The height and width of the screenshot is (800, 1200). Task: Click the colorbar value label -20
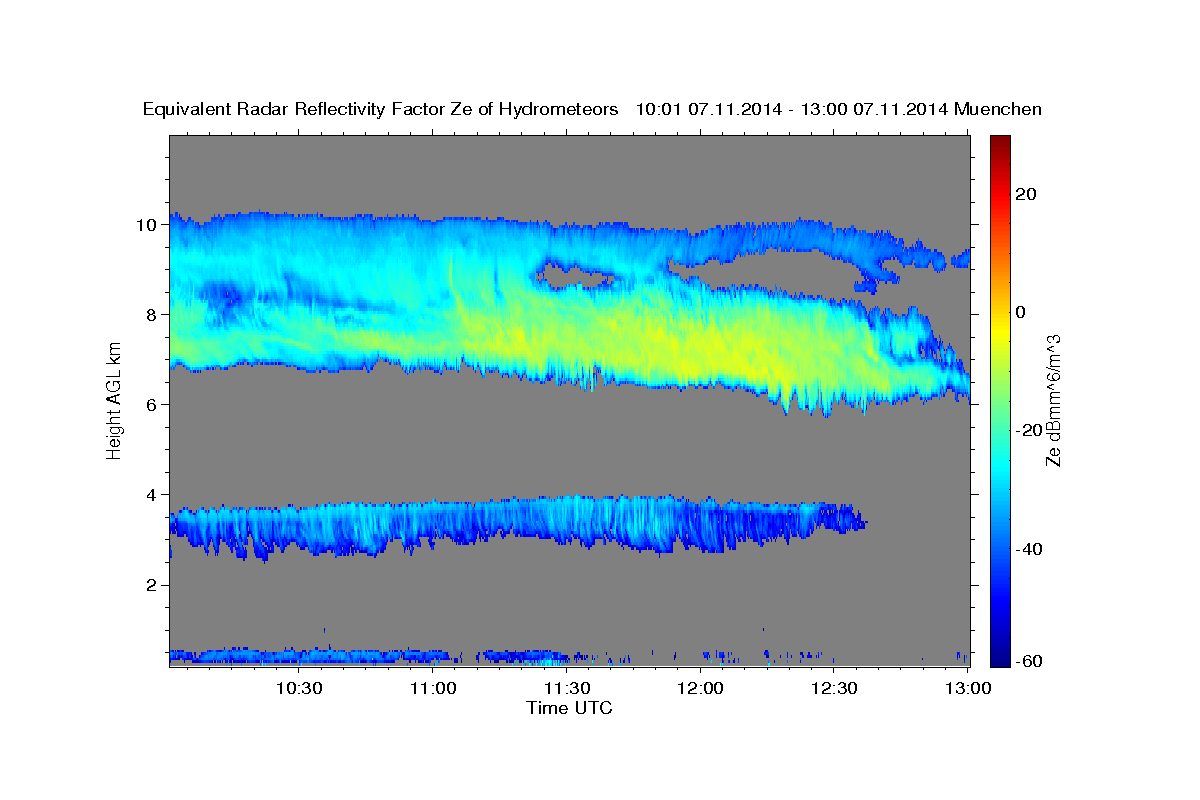(1030, 430)
